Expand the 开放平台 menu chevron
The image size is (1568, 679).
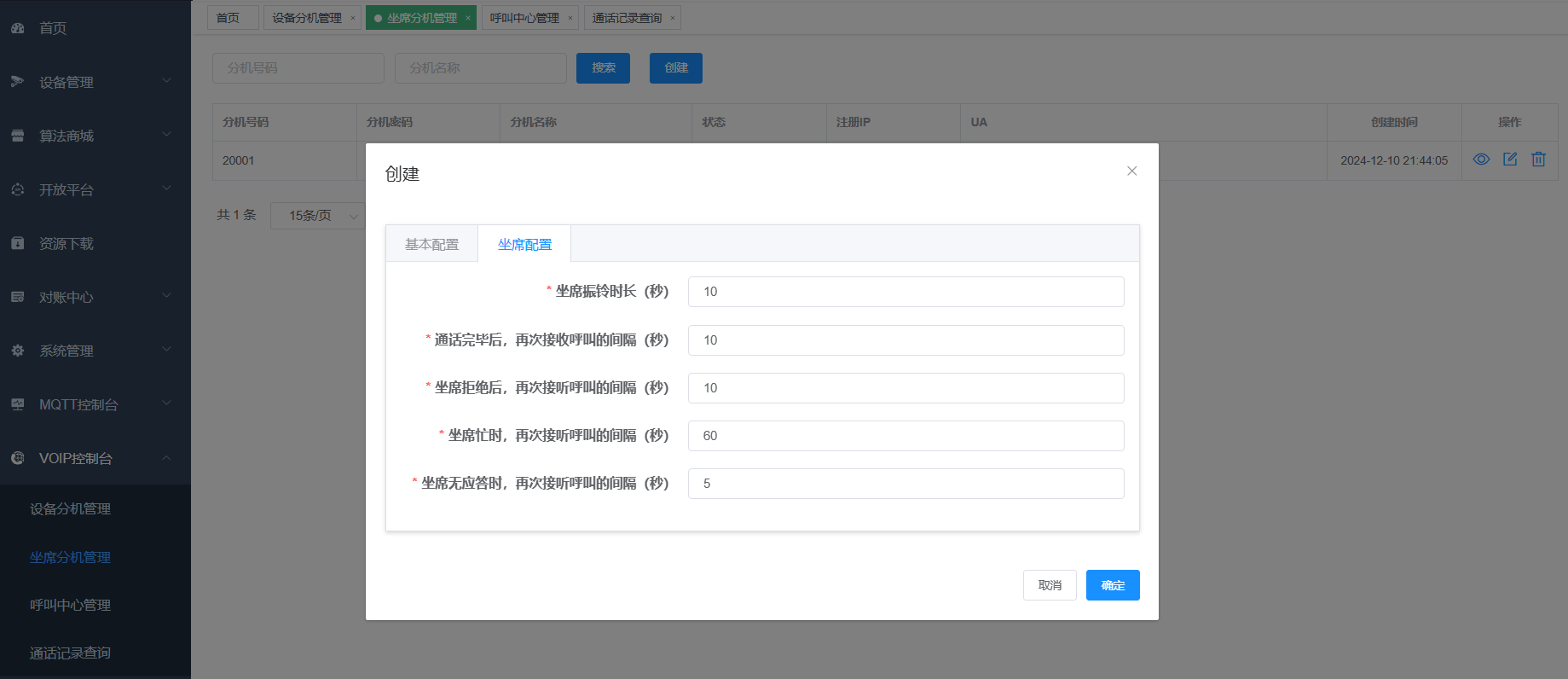click(167, 189)
